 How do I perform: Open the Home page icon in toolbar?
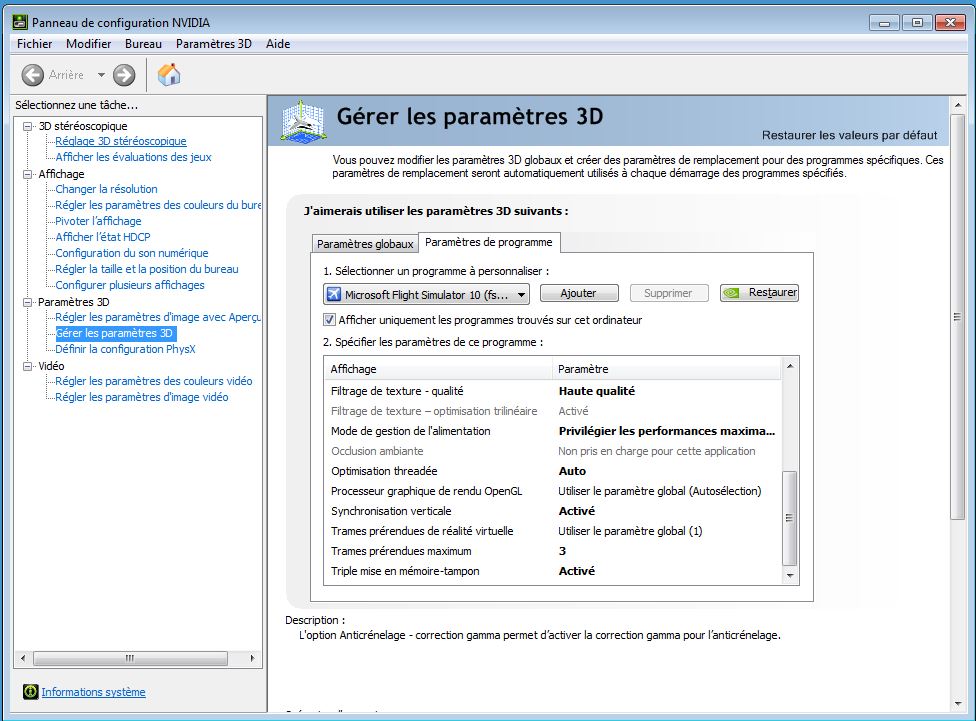coord(169,75)
